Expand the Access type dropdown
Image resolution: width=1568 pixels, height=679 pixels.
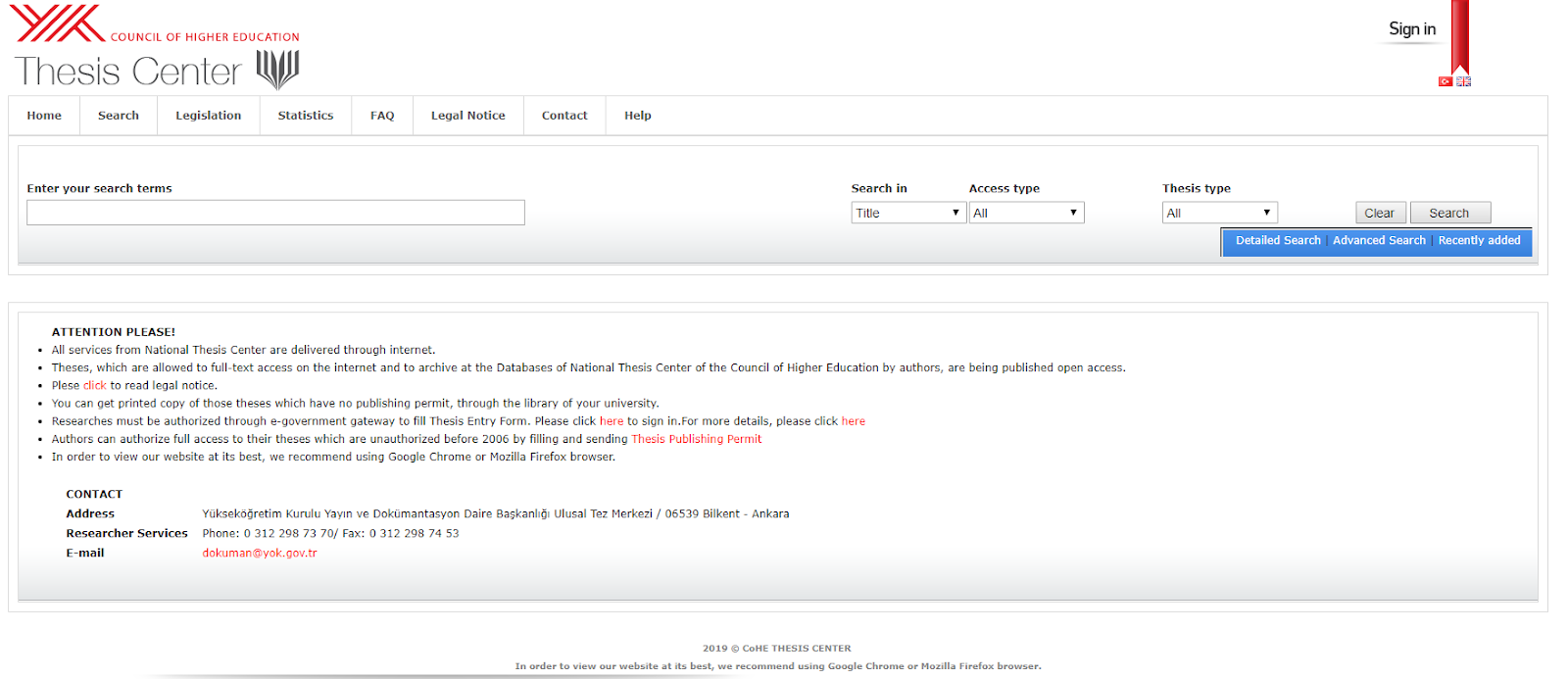point(1026,213)
